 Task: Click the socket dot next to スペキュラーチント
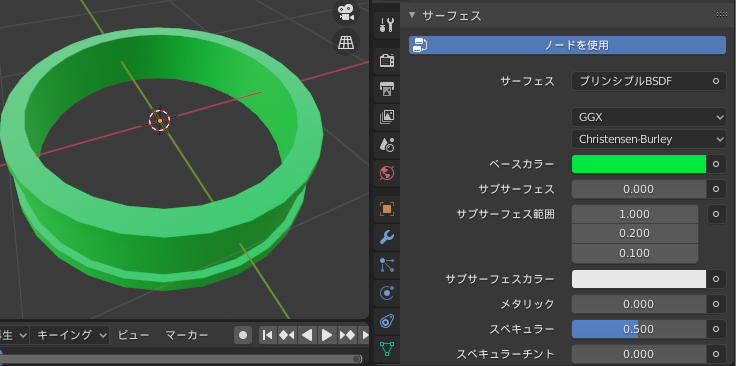(x=716, y=354)
